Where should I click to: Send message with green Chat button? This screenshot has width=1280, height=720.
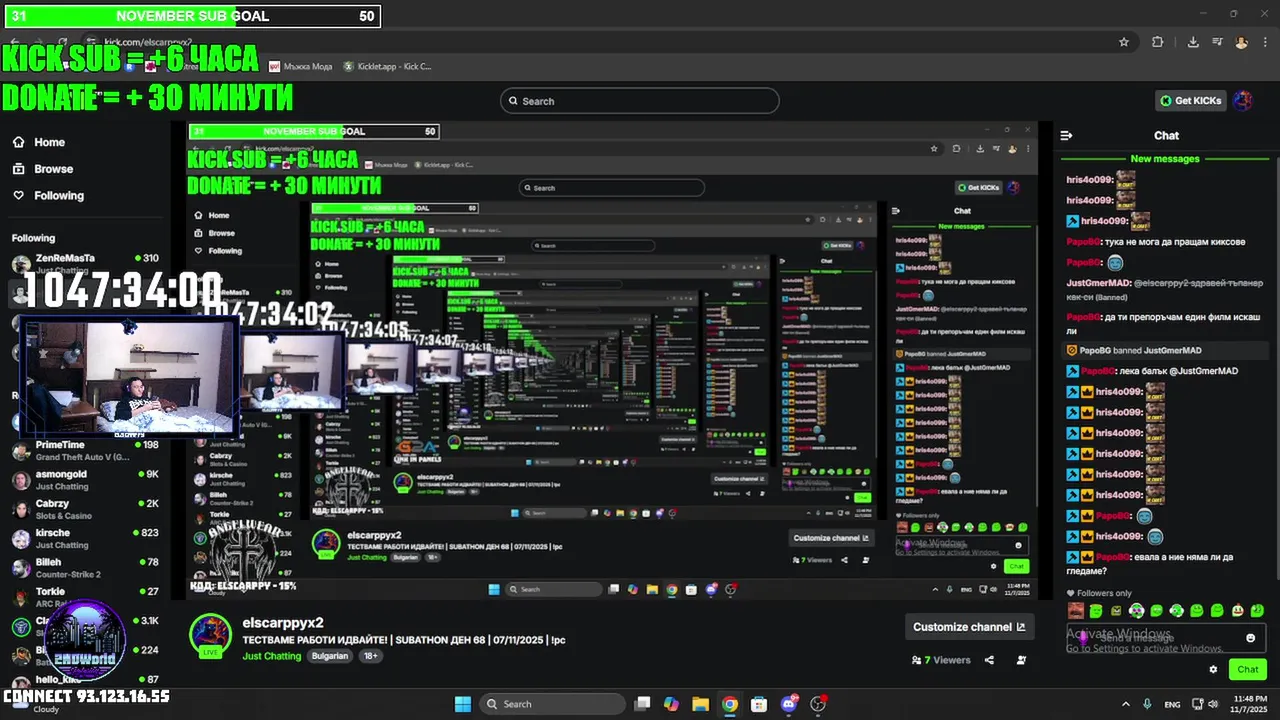point(1248,670)
